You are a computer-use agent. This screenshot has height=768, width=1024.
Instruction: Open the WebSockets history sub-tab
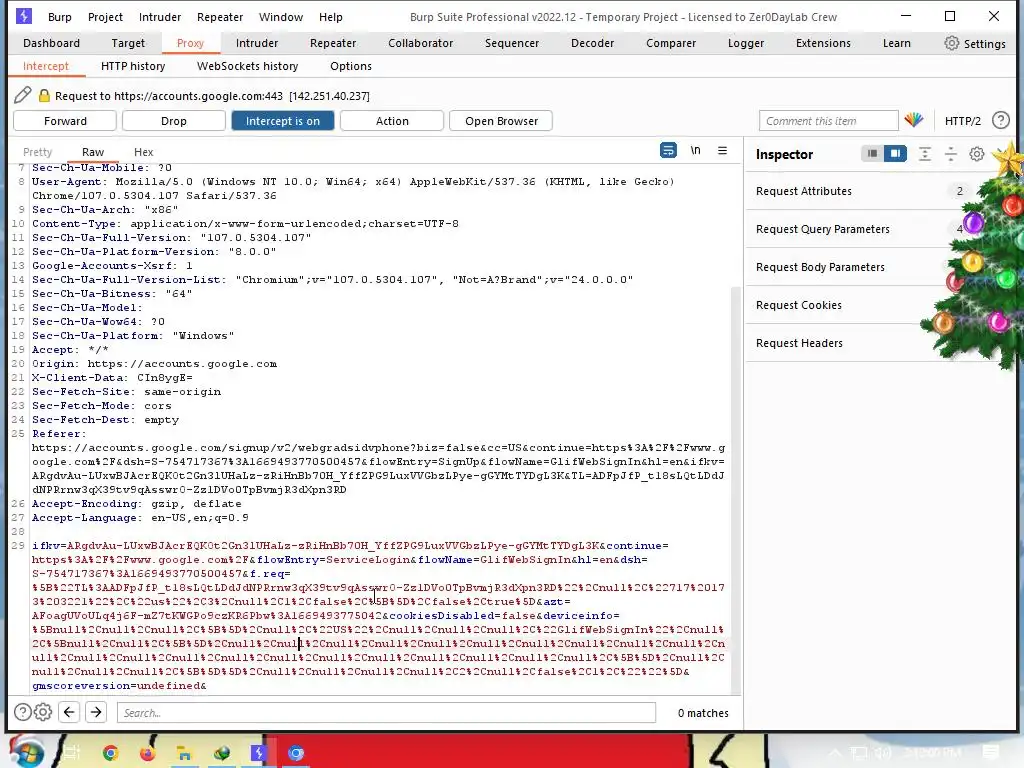coord(248,66)
